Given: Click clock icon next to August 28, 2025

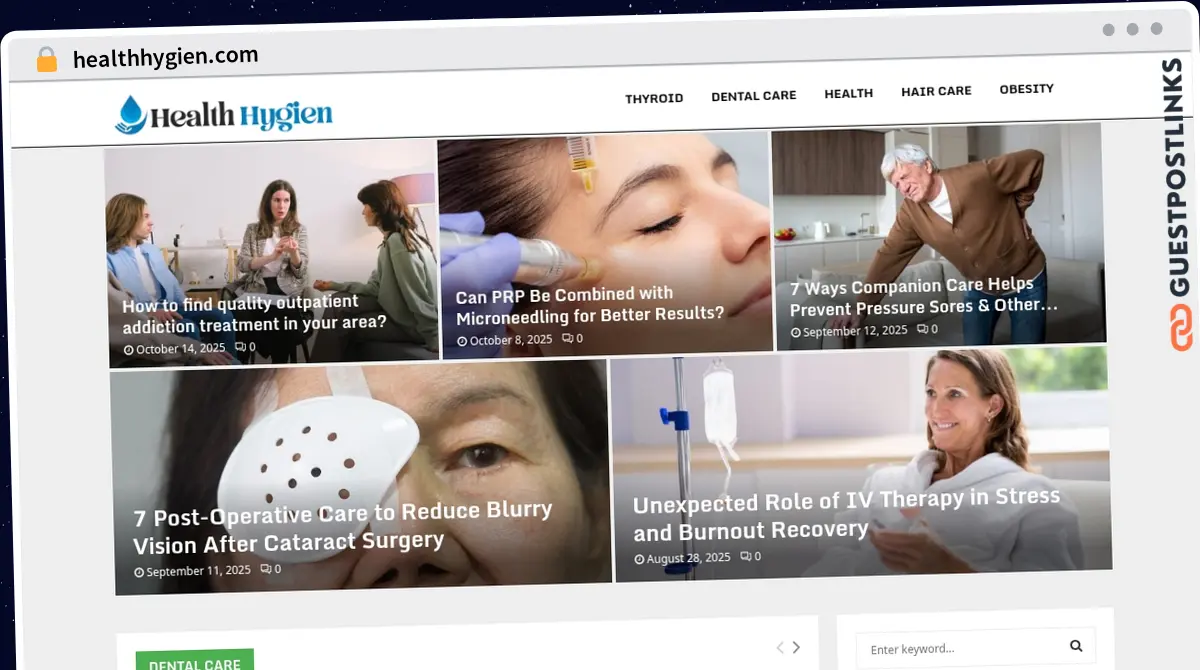Looking at the screenshot, I should (x=640, y=559).
